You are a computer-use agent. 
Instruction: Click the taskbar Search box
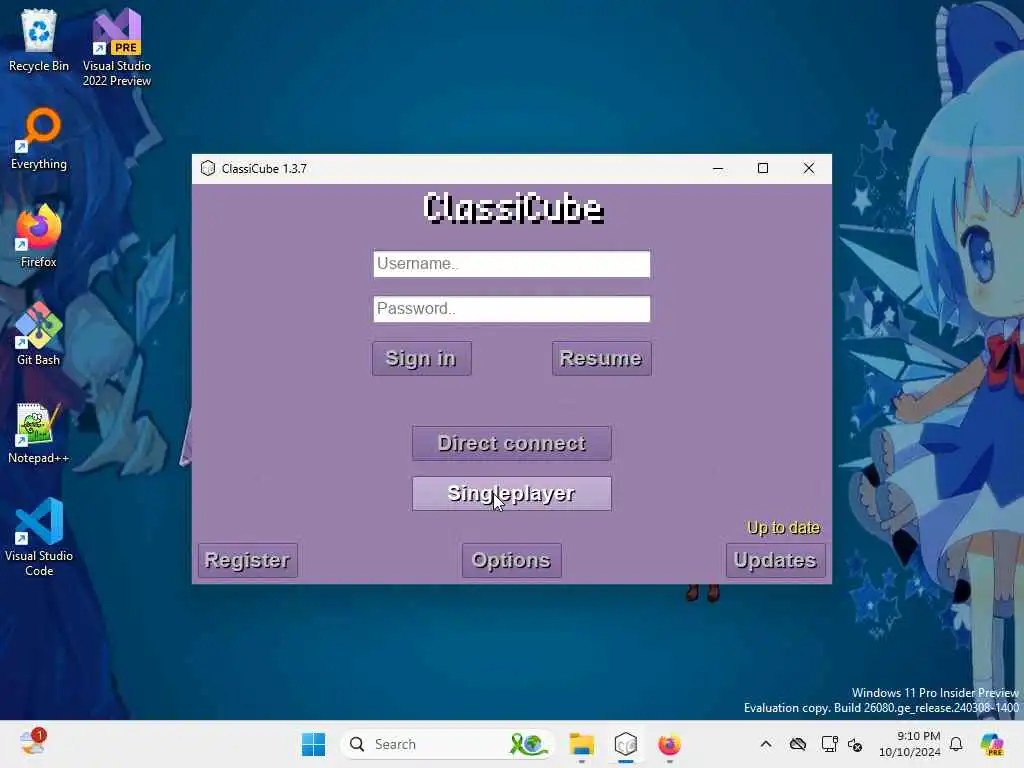(447, 744)
